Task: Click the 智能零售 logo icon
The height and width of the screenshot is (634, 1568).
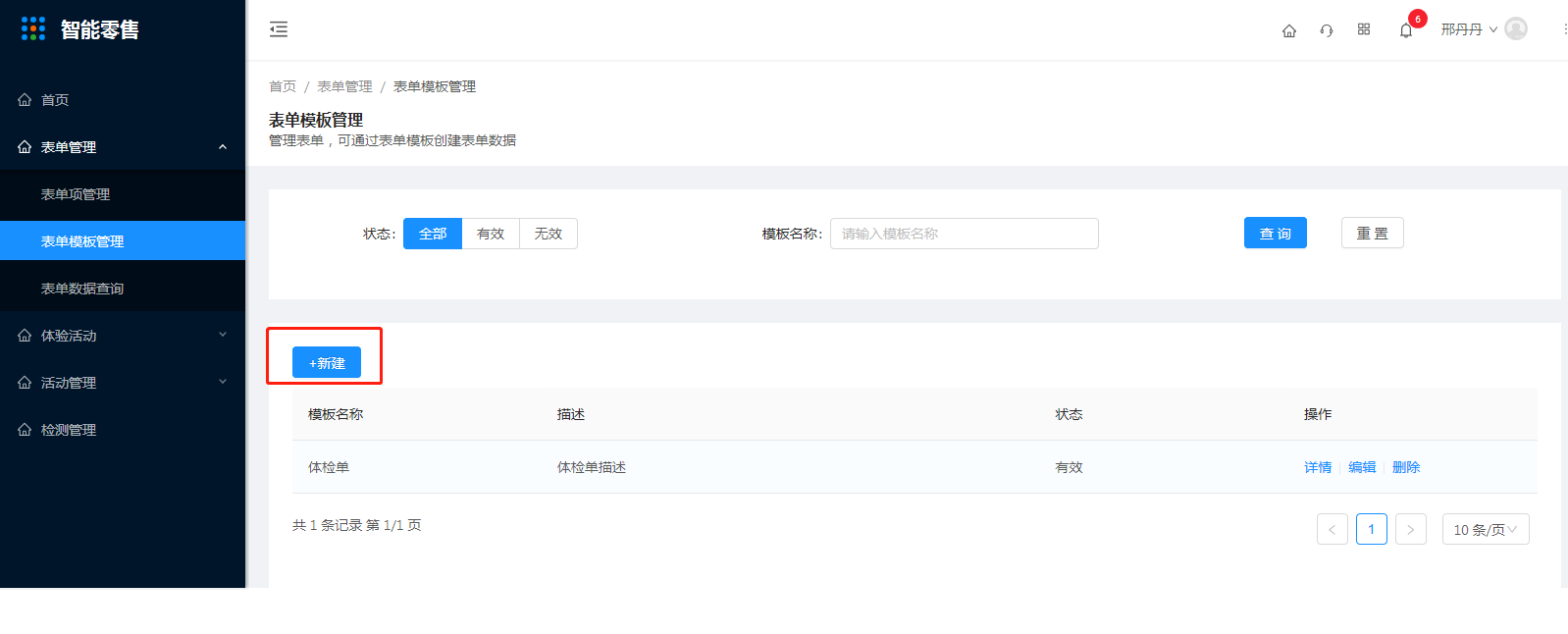Action: tap(33, 28)
